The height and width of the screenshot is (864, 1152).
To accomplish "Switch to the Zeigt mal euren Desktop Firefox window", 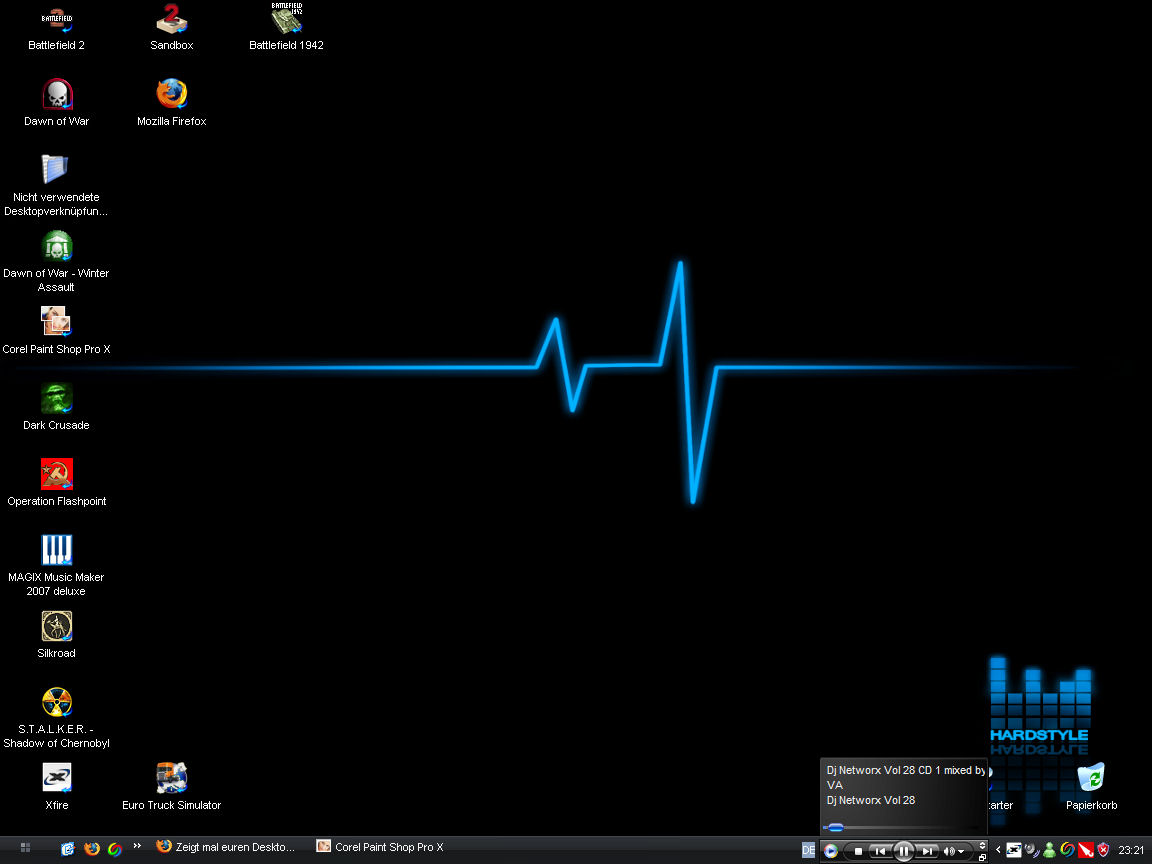I will click(x=225, y=847).
